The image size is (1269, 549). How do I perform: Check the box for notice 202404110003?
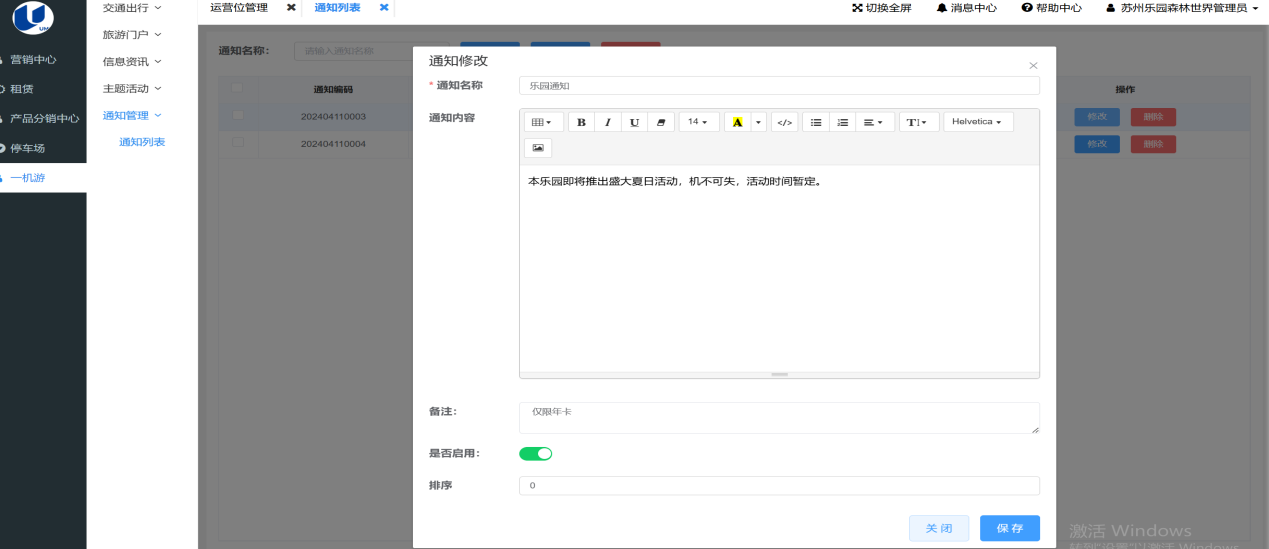[238, 116]
